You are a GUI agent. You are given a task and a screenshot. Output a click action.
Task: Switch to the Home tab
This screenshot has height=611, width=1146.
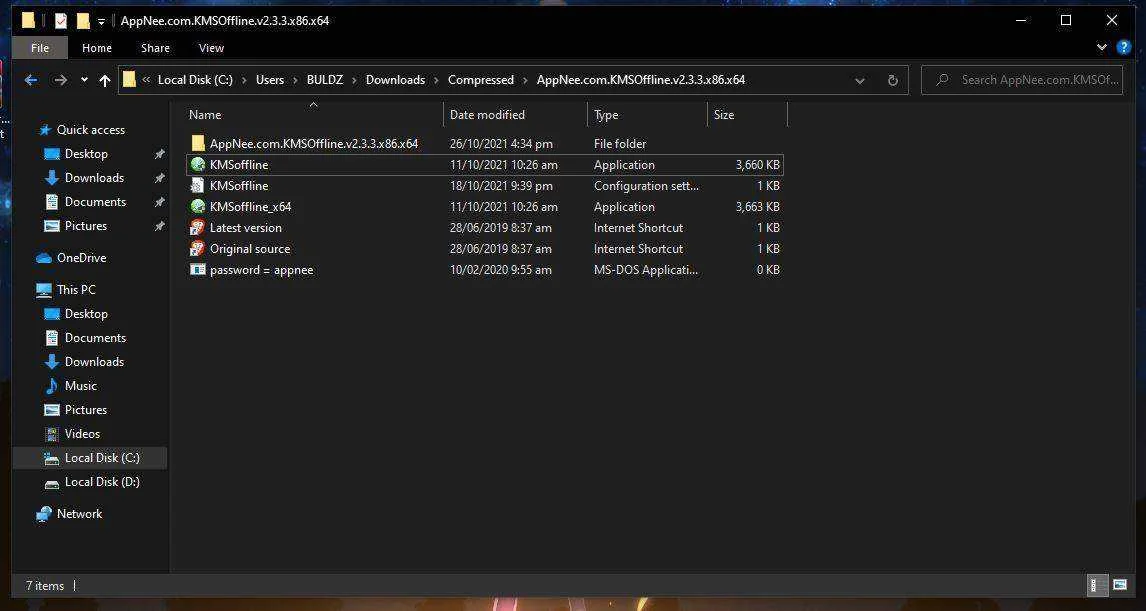(96, 48)
